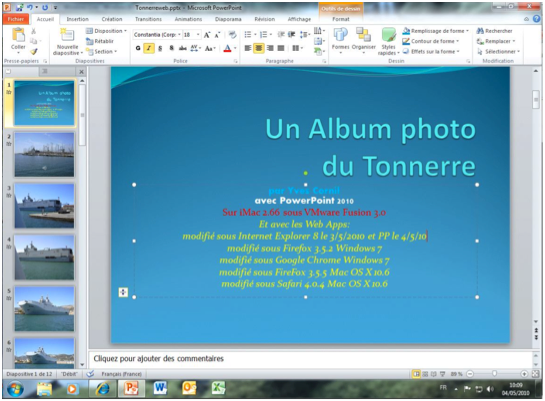Open align text vertical icon
545x401 pixels.
(x=319, y=41)
